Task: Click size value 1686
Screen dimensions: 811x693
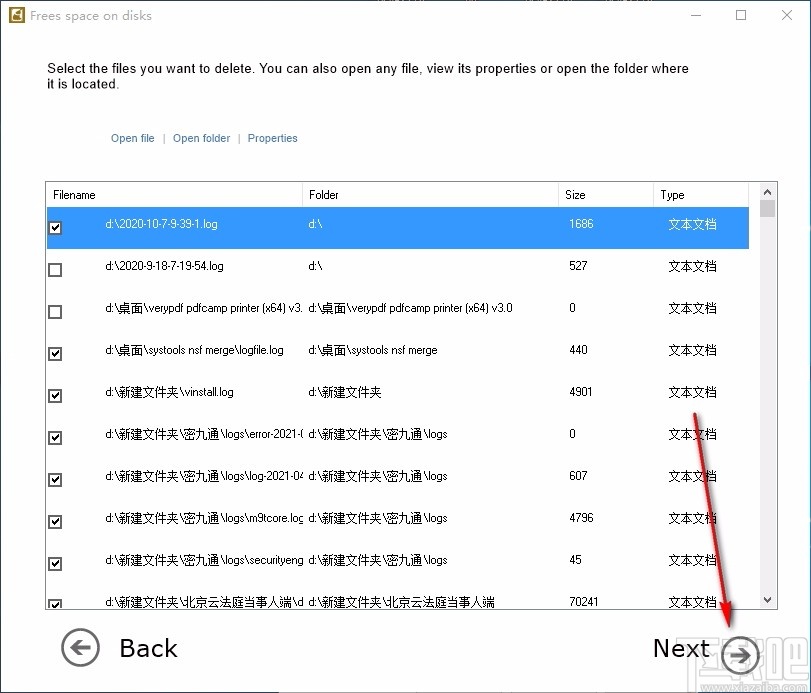Action: [581, 224]
